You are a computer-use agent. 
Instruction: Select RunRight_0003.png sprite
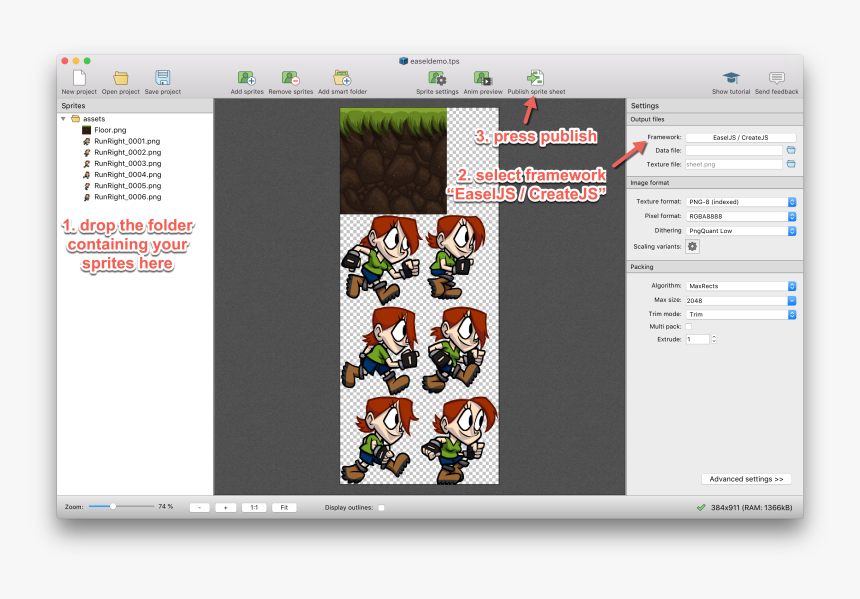coord(127,163)
